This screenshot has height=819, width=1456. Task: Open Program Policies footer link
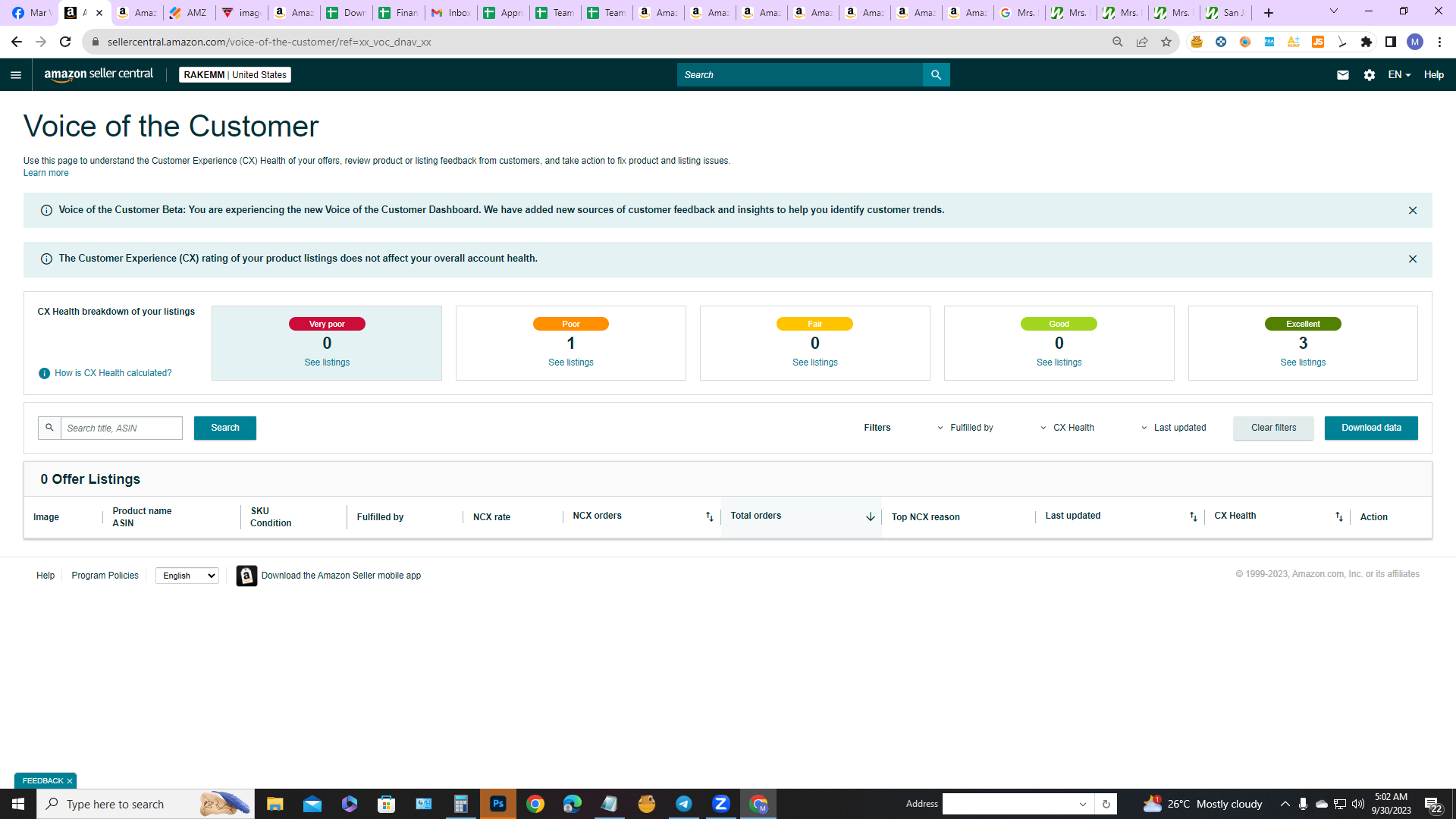[x=105, y=576]
